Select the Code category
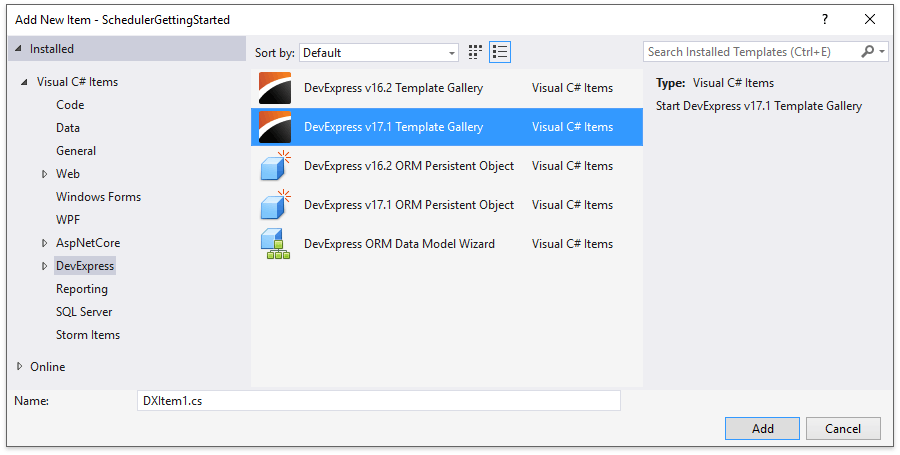 tap(70, 105)
